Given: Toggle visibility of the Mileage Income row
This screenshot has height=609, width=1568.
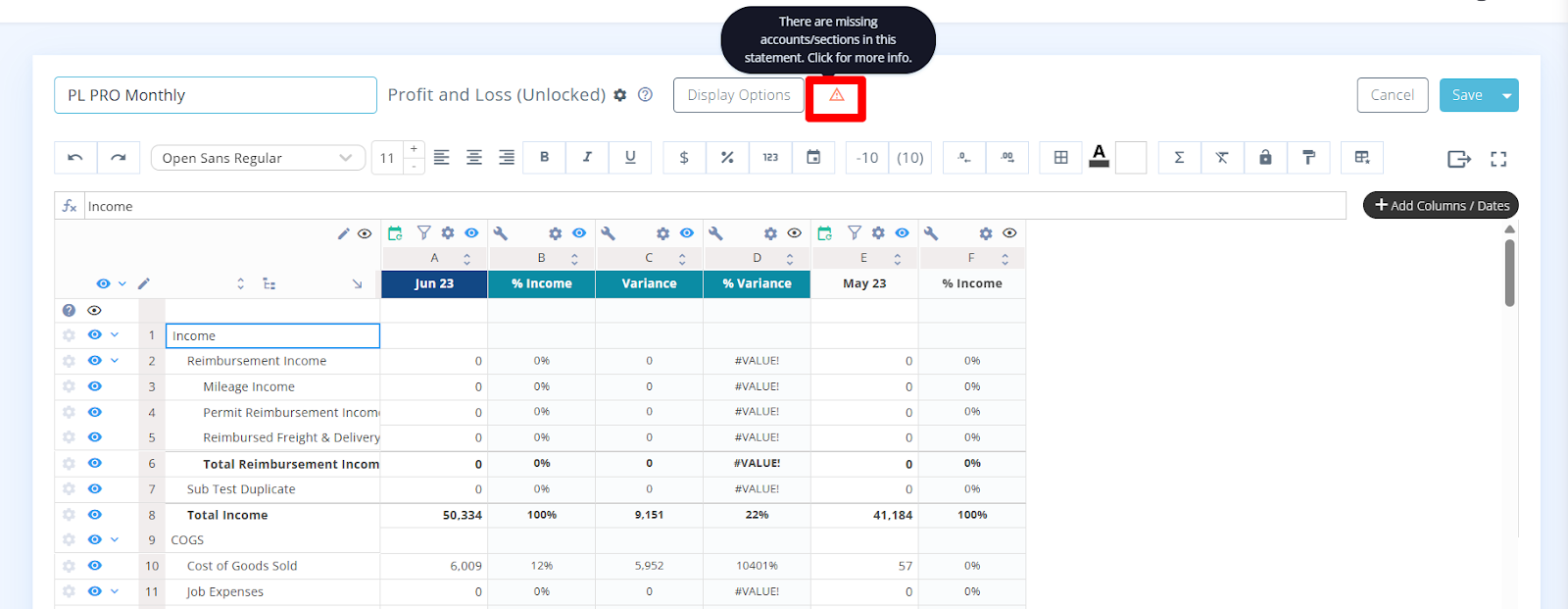Looking at the screenshot, I should pyautogui.click(x=95, y=386).
